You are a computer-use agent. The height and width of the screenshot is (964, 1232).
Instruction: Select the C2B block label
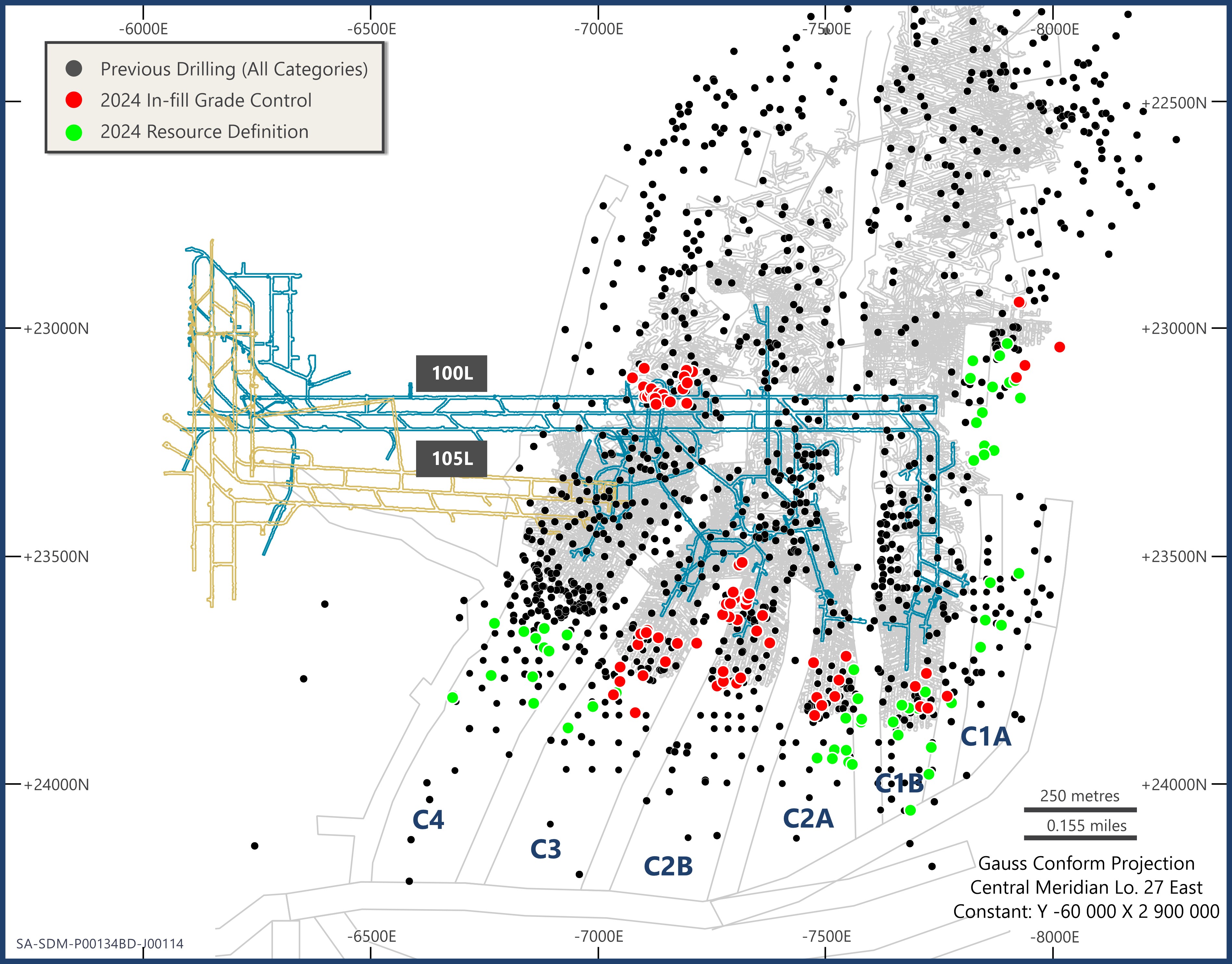(668, 866)
